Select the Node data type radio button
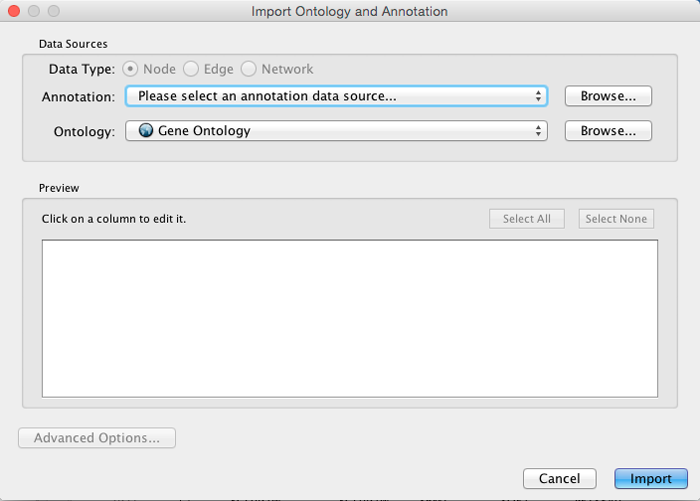This screenshot has height=501, width=700. (130, 69)
